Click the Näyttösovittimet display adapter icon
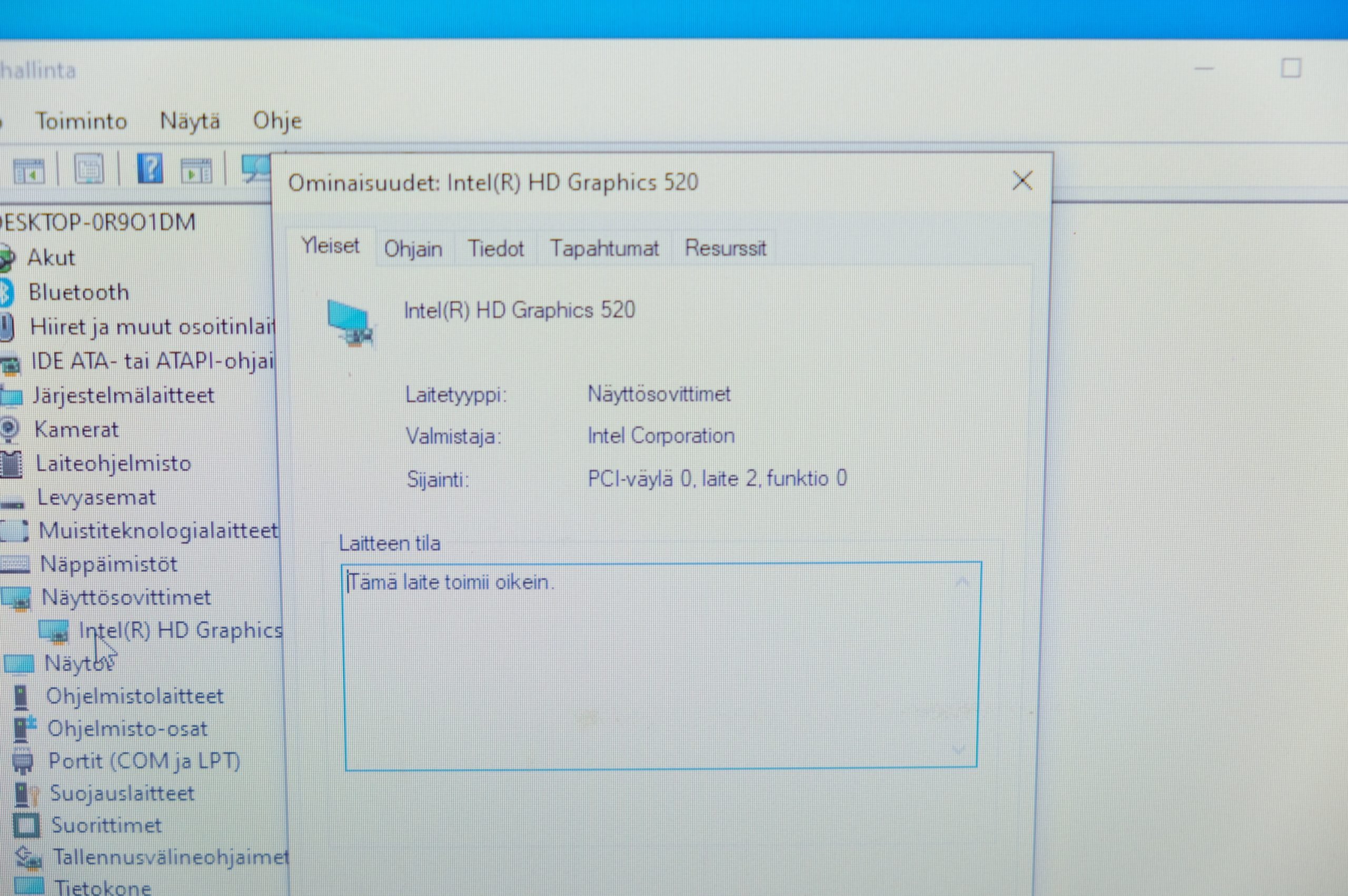 coord(16,598)
